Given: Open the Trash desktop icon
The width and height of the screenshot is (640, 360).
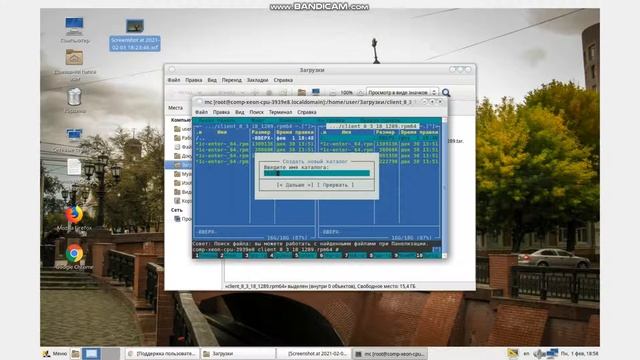Looking at the screenshot, I should coord(74,100).
